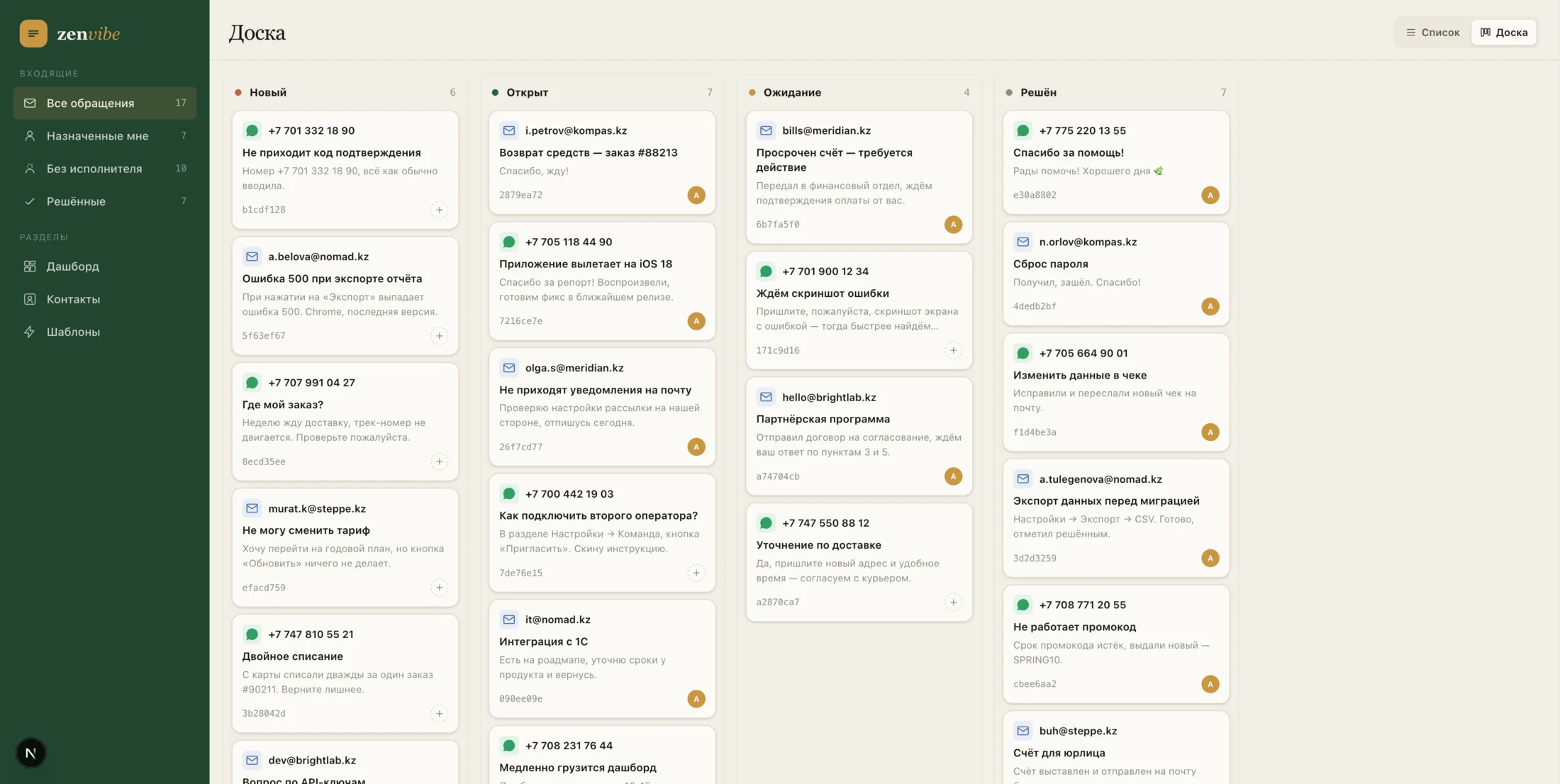Click WhatsApp icon beside +7 701 332 18 90
This screenshot has width=1560, height=784.
point(252,130)
